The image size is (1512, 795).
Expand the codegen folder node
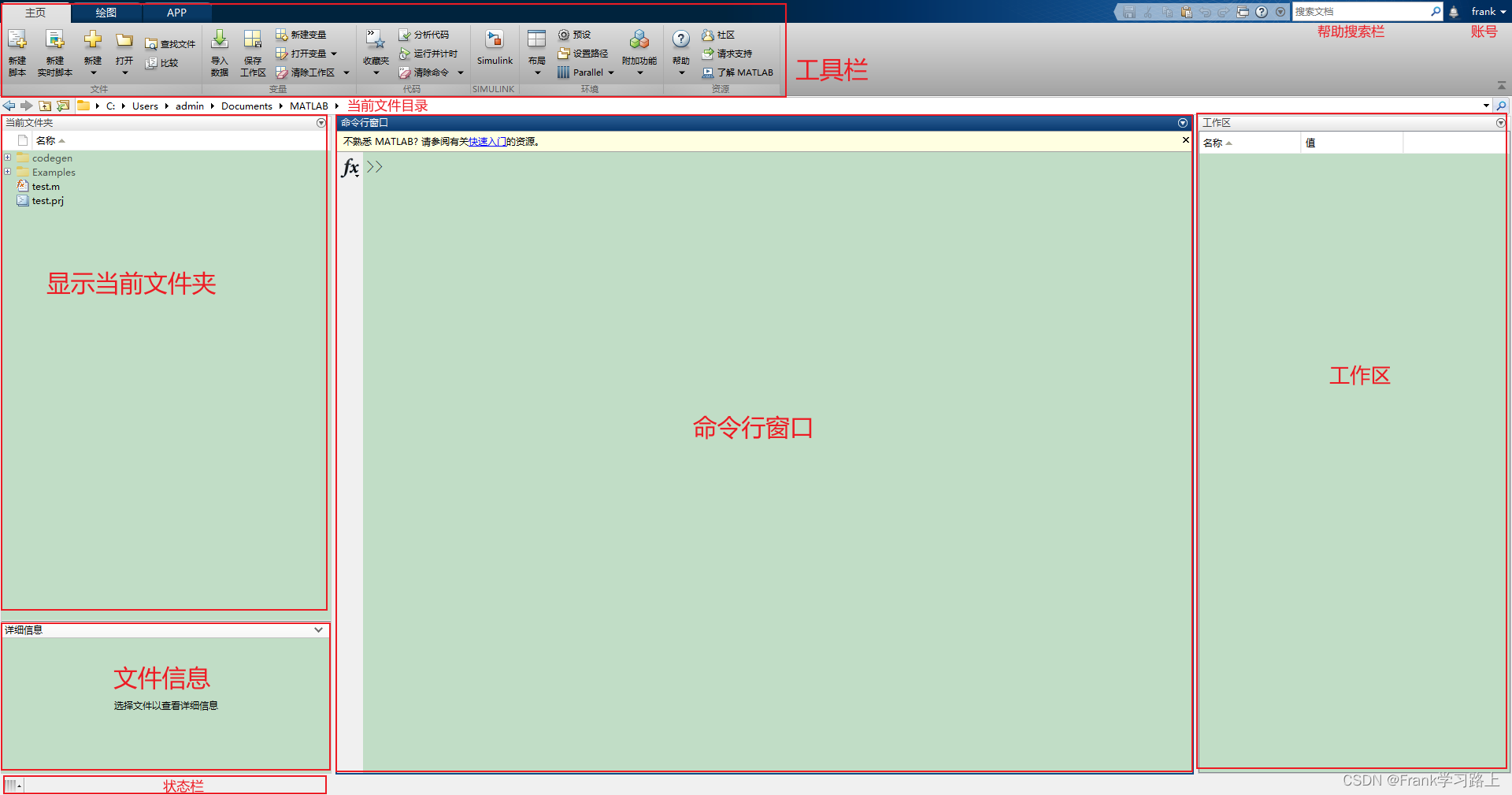pyautogui.click(x=8, y=158)
